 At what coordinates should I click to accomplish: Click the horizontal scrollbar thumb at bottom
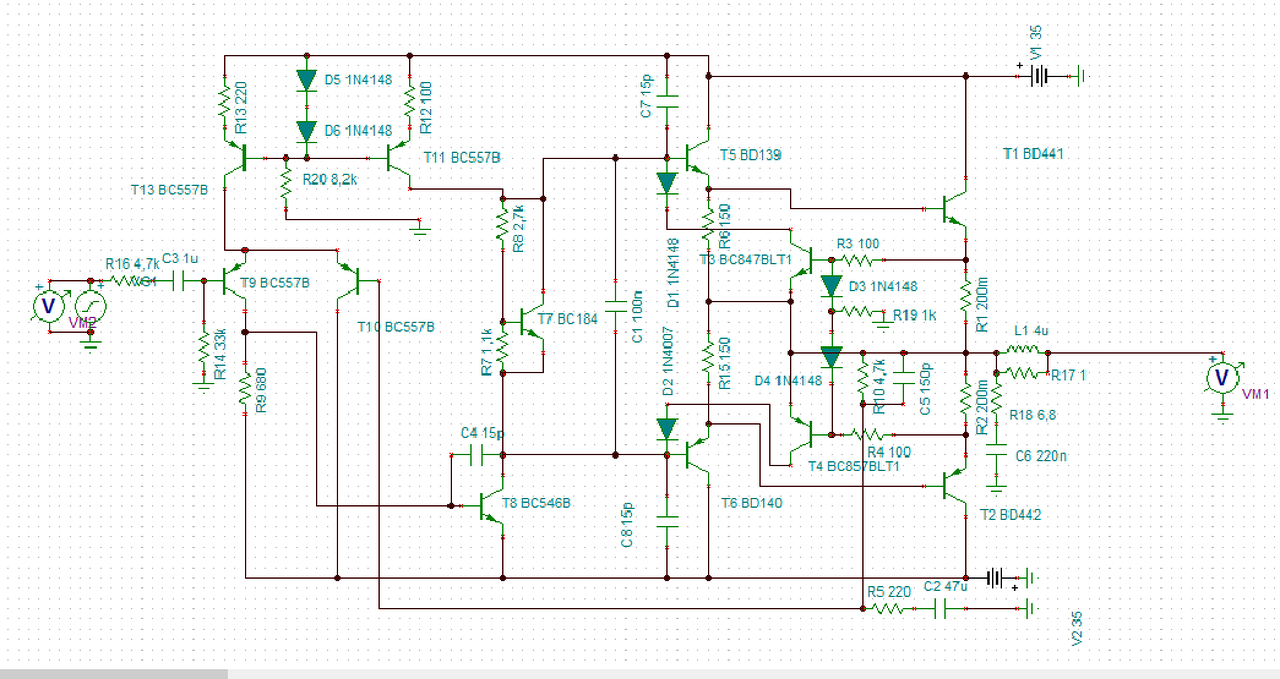tap(114, 674)
